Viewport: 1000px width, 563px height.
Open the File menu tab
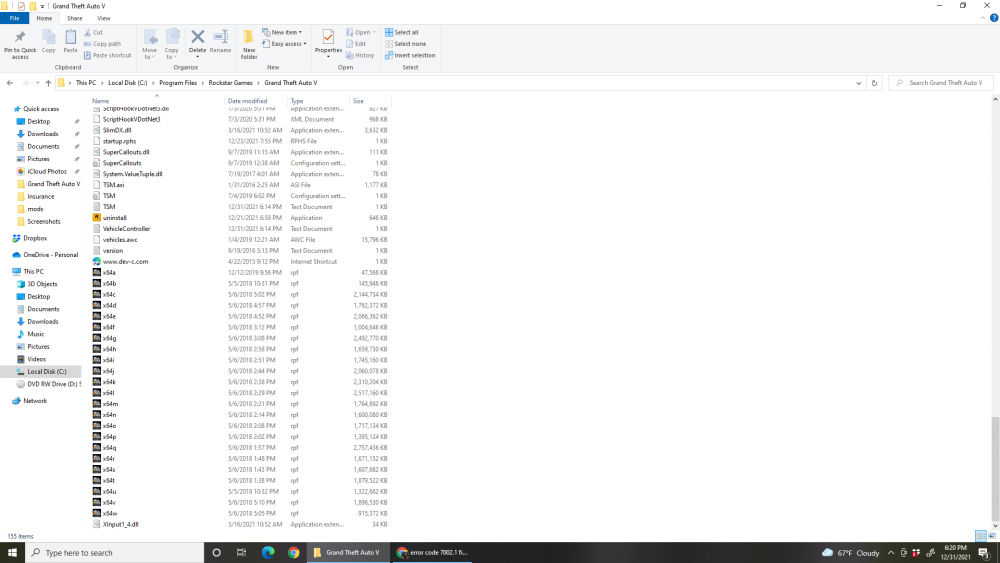tap(14, 18)
